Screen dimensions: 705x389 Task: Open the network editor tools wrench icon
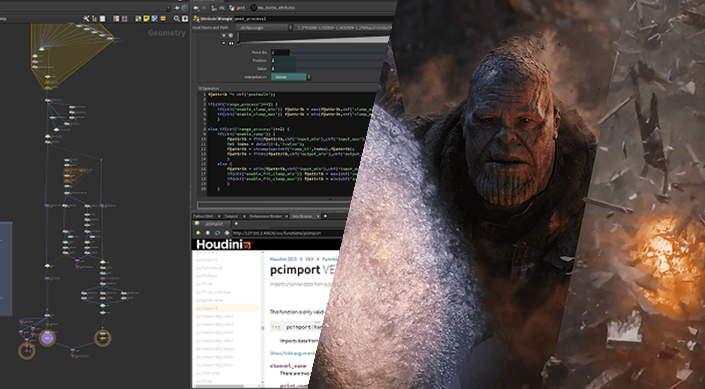(x=86, y=18)
